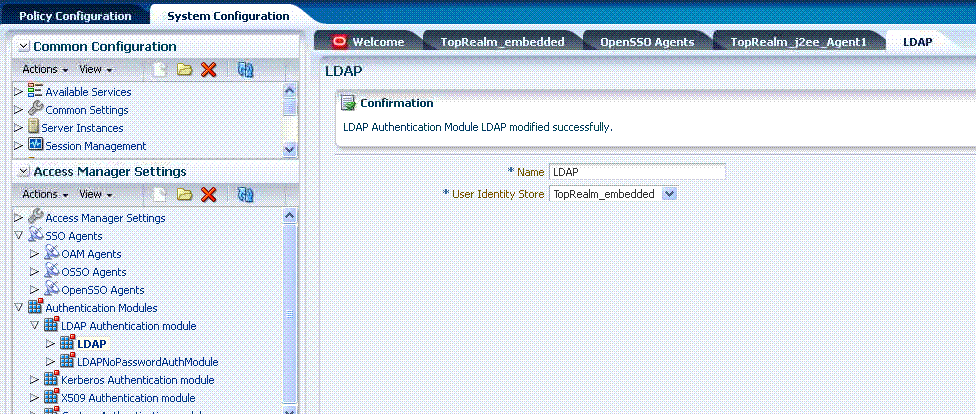Collapse the Authentication Modules node
The height and width of the screenshot is (414, 976).
click(19, 308)
